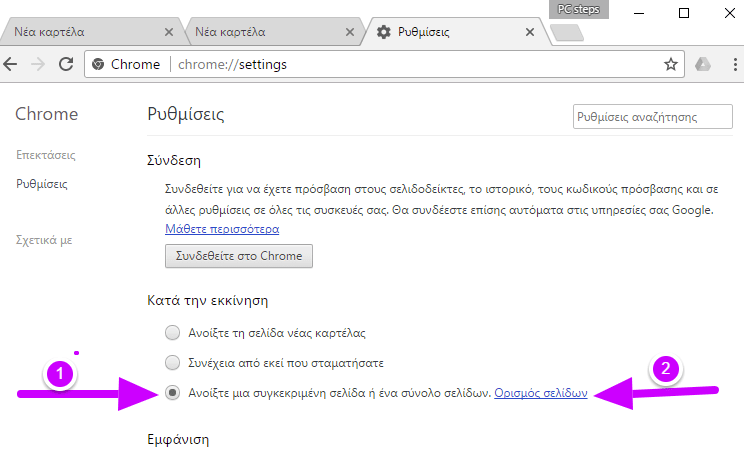
Task: Maximize the Chrome window
Action: pyautogui.click(x=684, y=13)
